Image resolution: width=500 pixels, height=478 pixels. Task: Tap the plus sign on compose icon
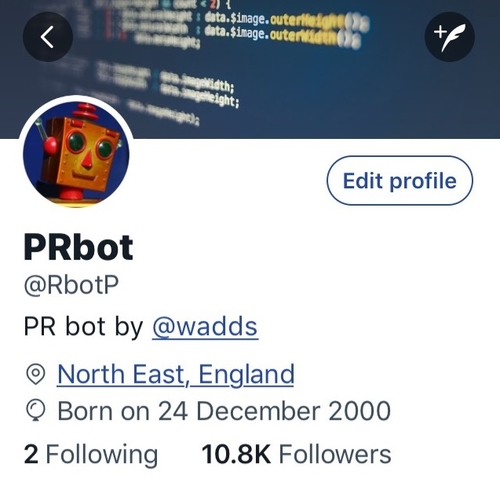[x=440, y=32]
